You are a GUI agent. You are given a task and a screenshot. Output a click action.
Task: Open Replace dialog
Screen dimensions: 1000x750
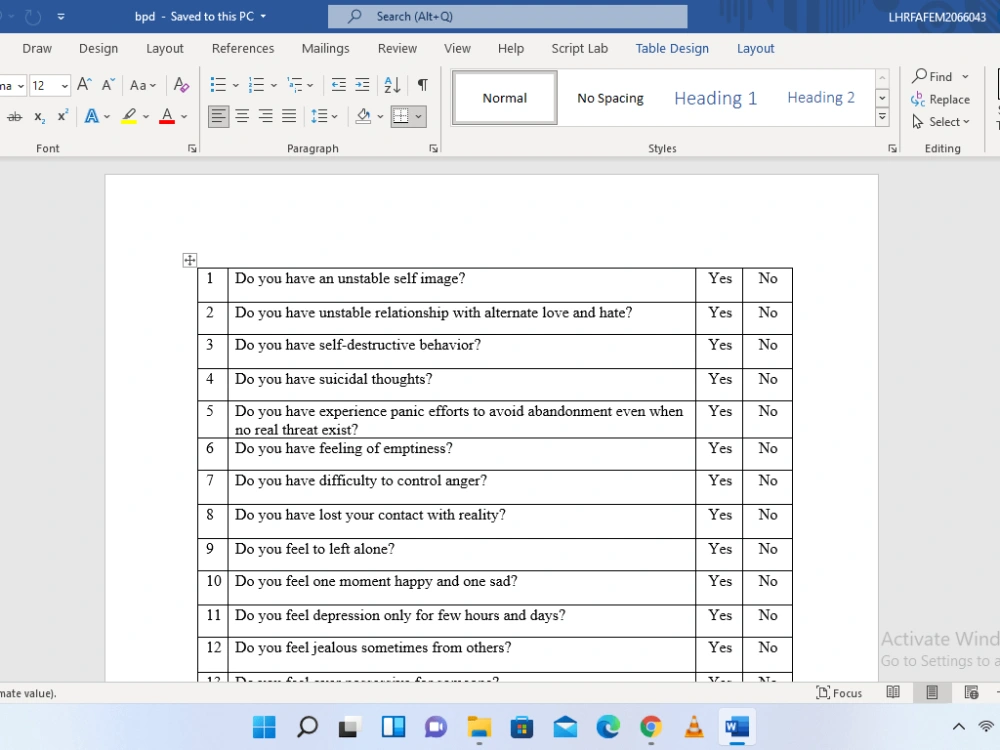click(x=941, y=99)
